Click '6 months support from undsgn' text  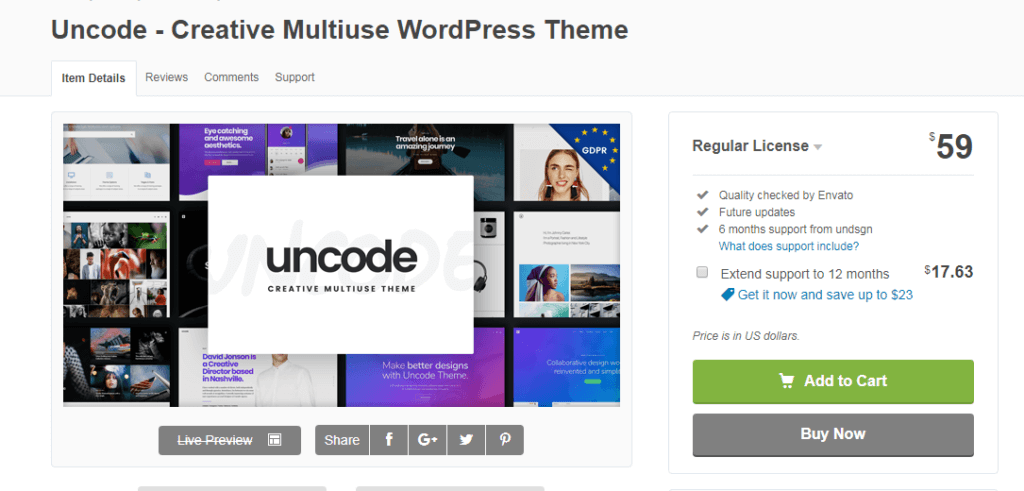(795, 229)
